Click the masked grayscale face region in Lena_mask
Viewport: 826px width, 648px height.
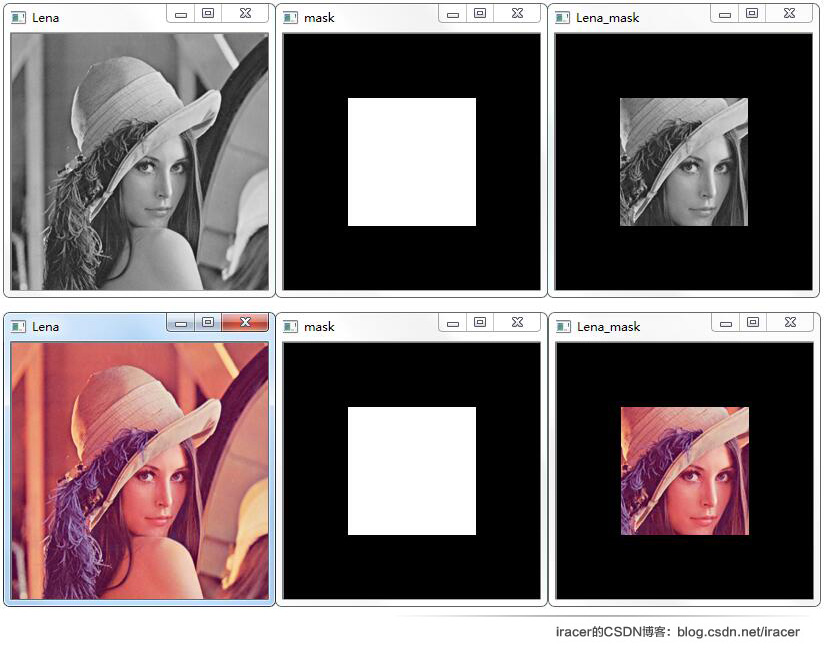pyautogui.click(x=684, y=162)
